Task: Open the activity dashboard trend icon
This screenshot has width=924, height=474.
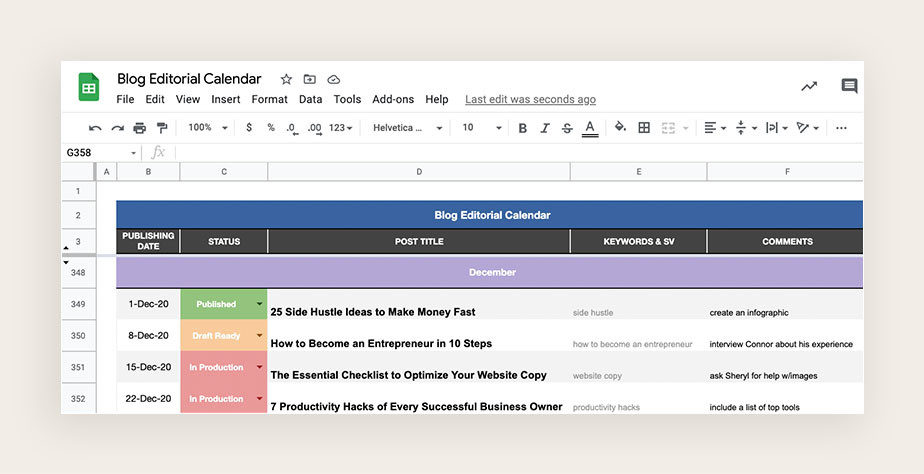Action: 809,87
